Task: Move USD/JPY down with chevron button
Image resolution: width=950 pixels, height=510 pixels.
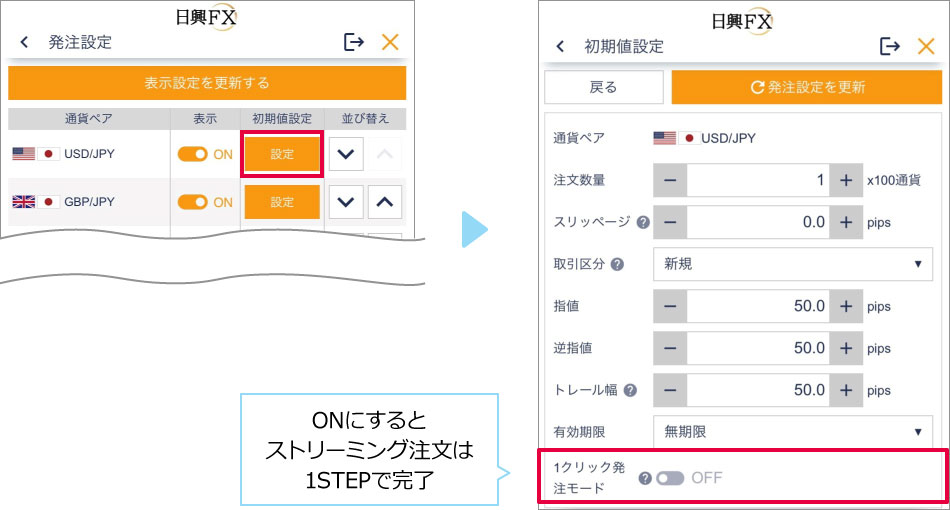Action: 346,154
